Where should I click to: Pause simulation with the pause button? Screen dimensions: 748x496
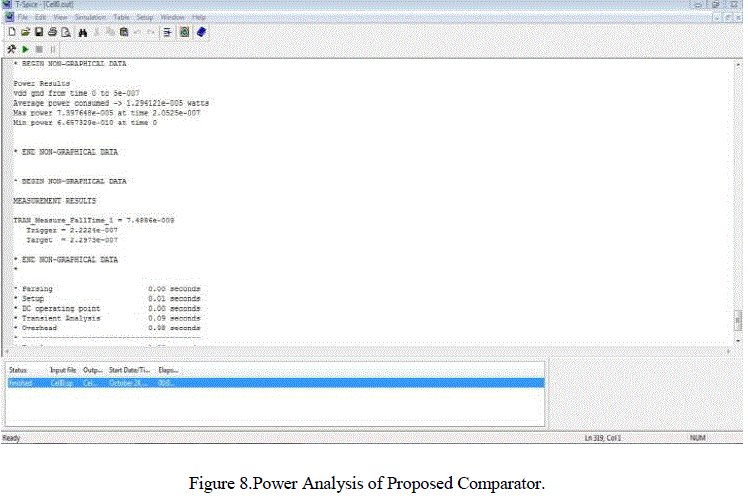tap(52, 48)
